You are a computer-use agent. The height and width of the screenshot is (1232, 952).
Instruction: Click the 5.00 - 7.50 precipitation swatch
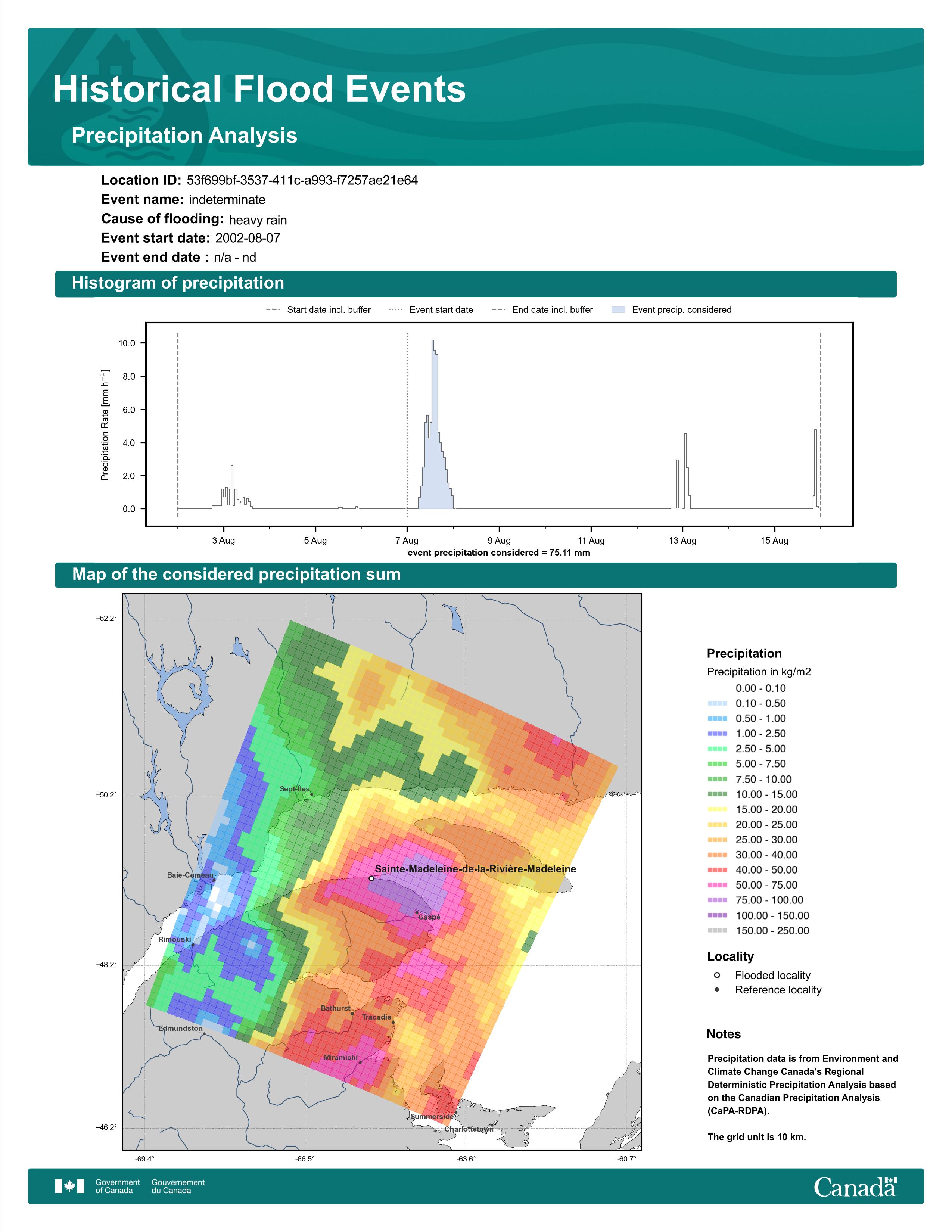(717, 764)
